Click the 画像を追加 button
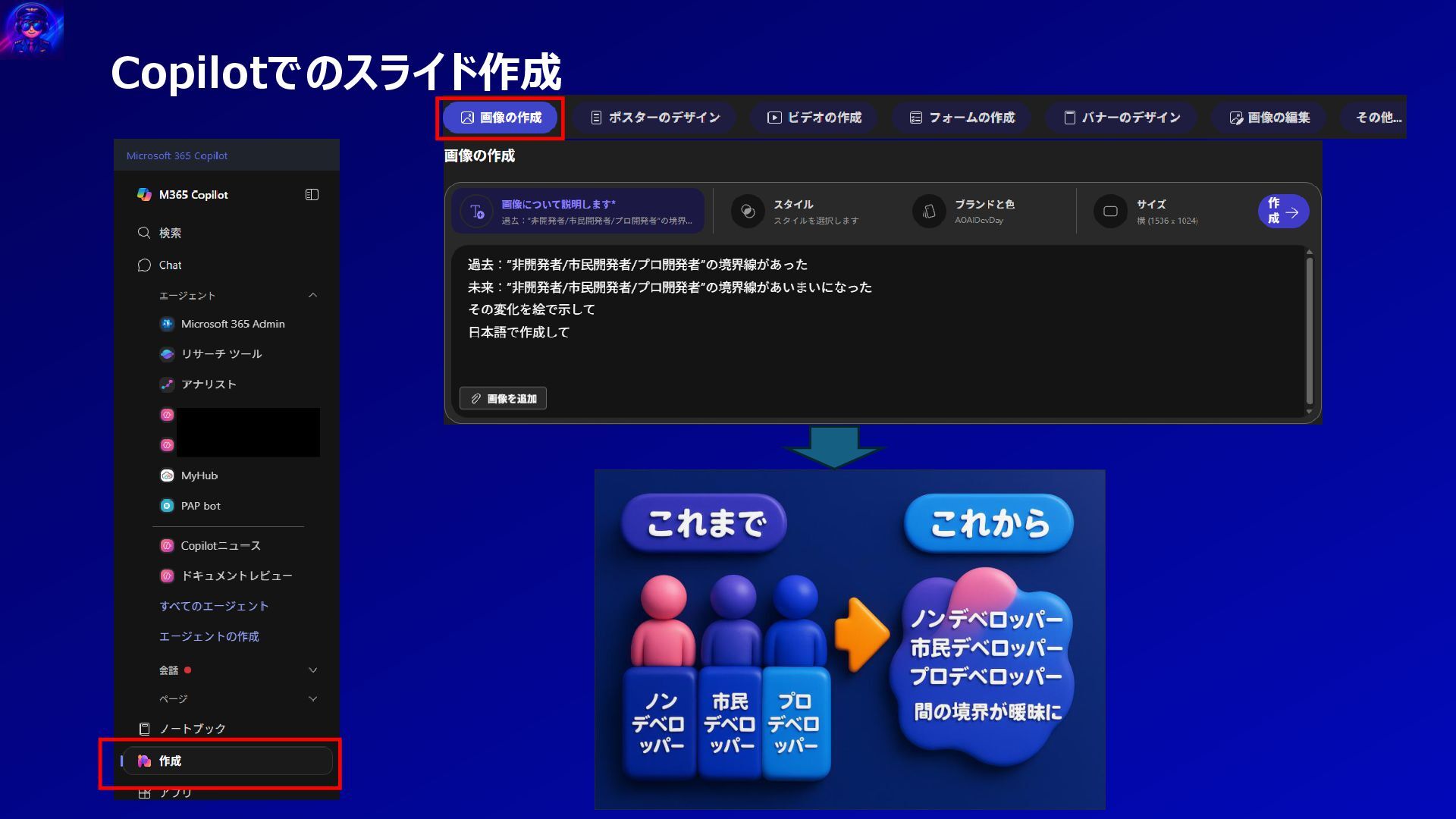Viewport: 1456px width, 819px height. click(x=503, y=399)
